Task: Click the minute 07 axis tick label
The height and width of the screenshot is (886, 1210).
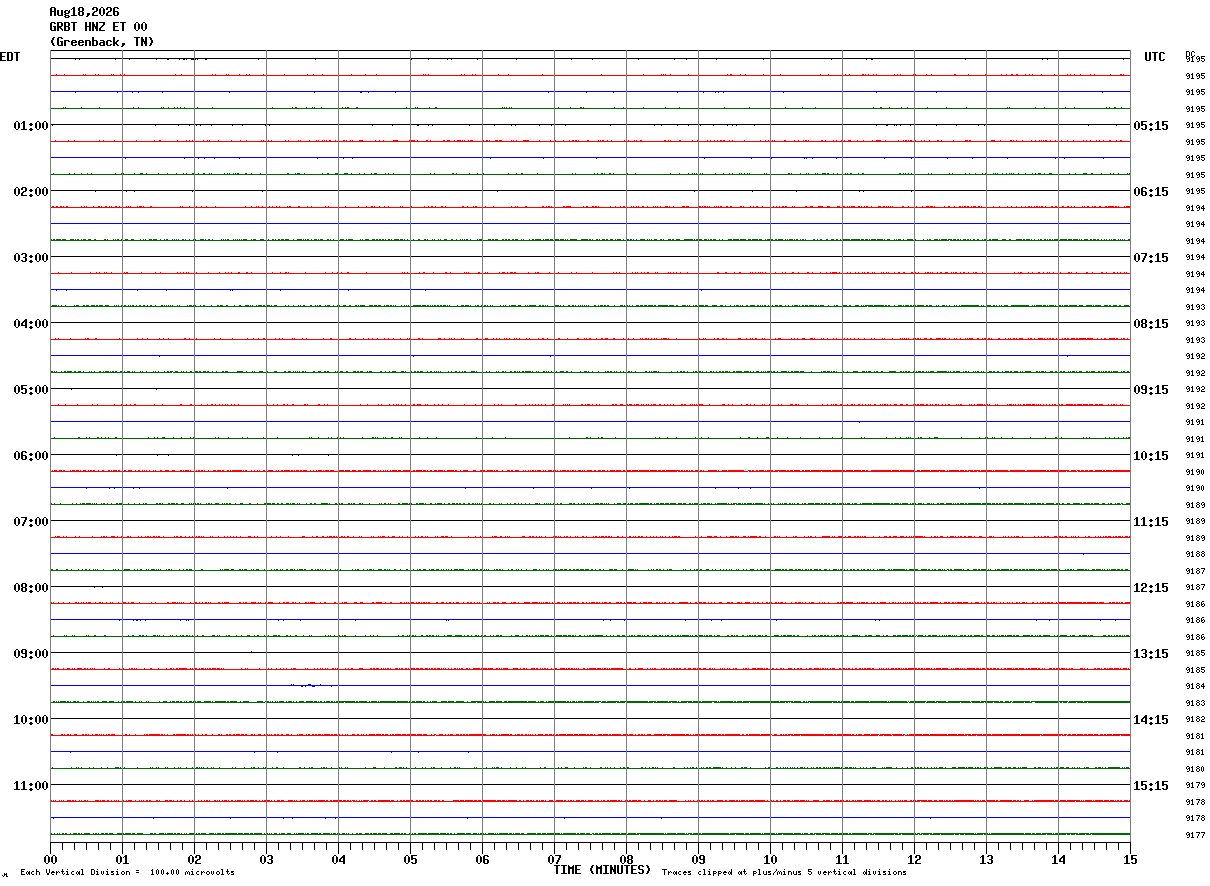Action: click(554, 859)
